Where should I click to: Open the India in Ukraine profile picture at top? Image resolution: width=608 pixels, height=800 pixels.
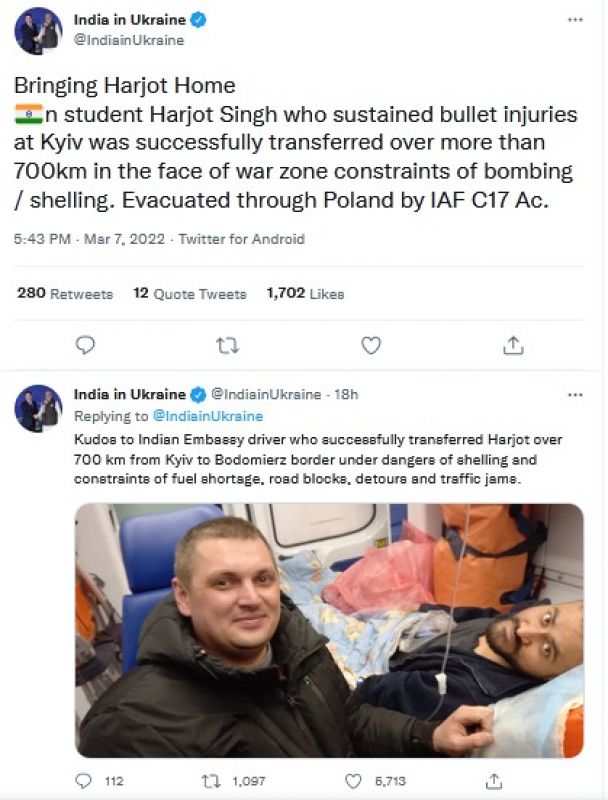[38, 30]
